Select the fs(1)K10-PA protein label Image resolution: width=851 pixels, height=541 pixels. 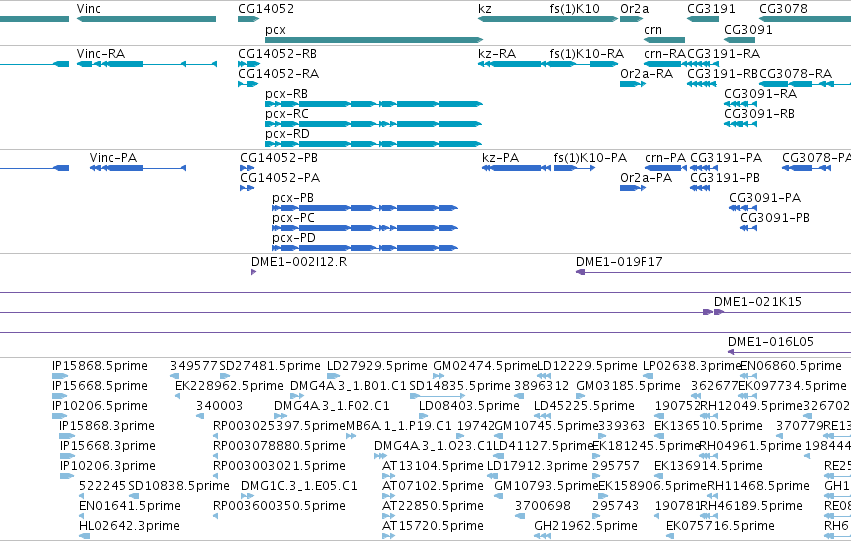(x=590, y=158)
